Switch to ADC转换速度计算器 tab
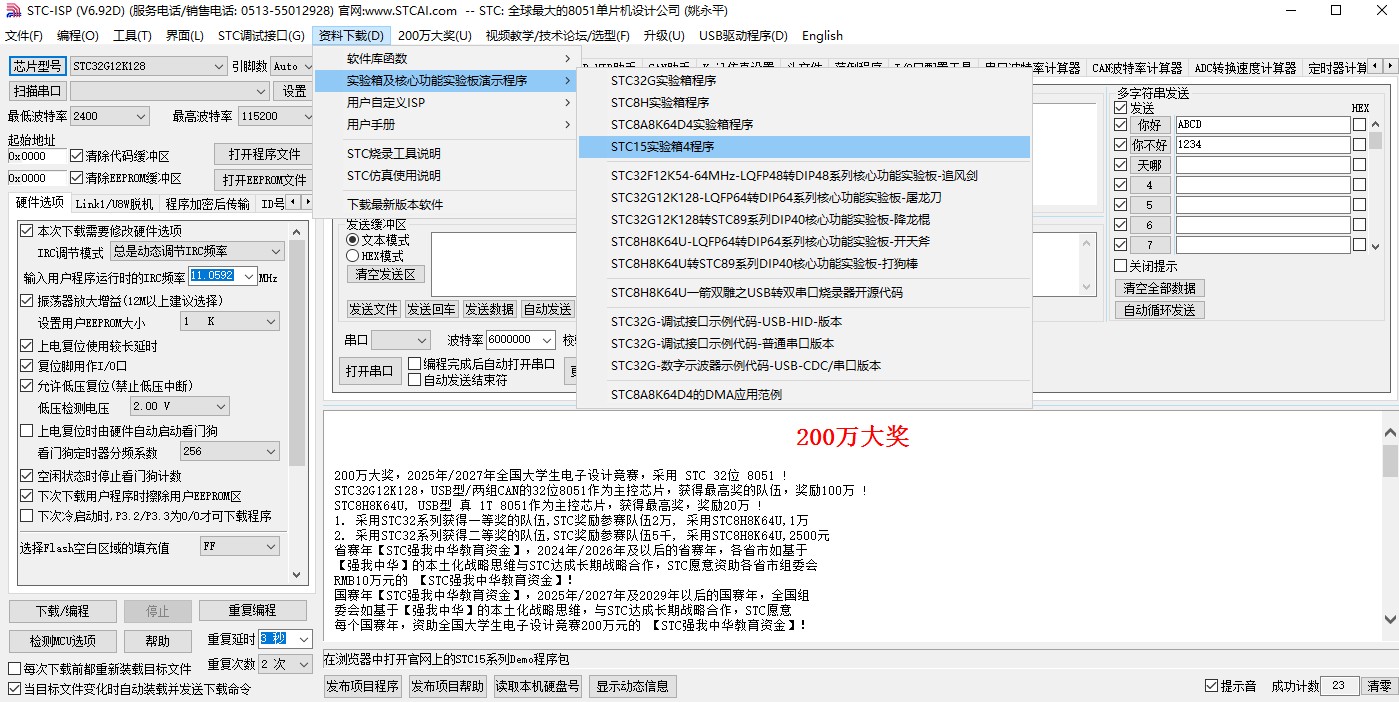 click(1245, 68)
